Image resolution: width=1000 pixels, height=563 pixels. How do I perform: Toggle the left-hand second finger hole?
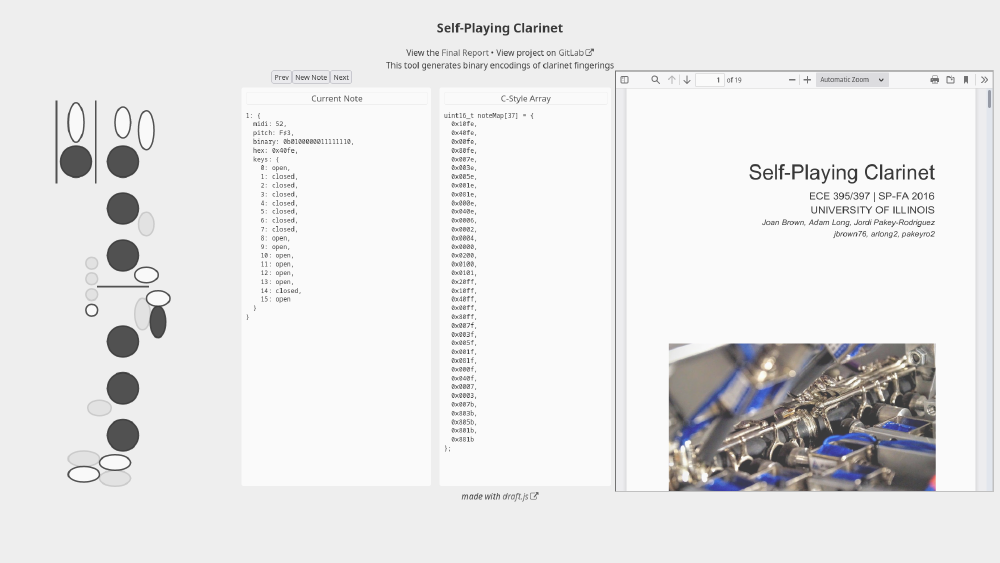pos(122,208)
